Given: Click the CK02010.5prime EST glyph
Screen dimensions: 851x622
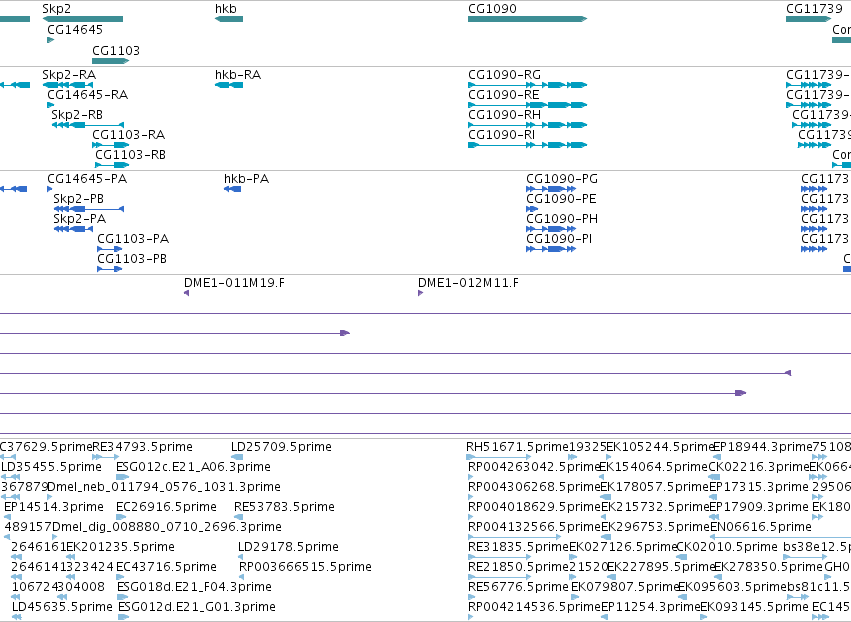Looking at the screenshot, I should [682, 557].
